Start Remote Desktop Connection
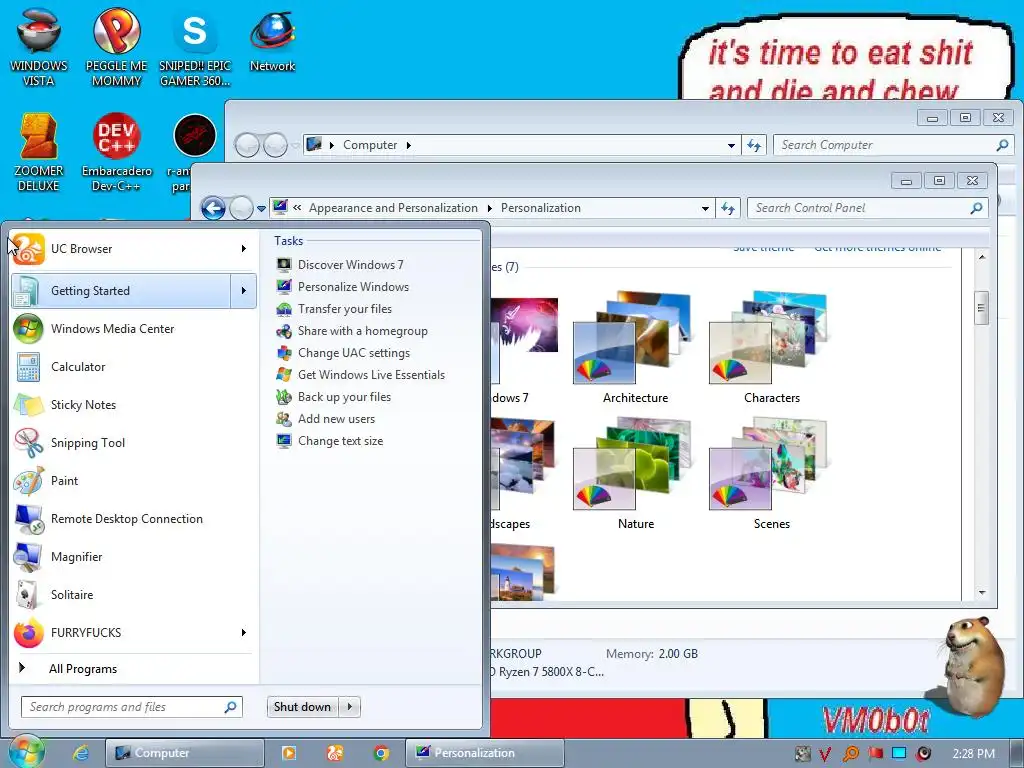Image resolution: width=1024 pixels, height=768 pixels. 133,519
